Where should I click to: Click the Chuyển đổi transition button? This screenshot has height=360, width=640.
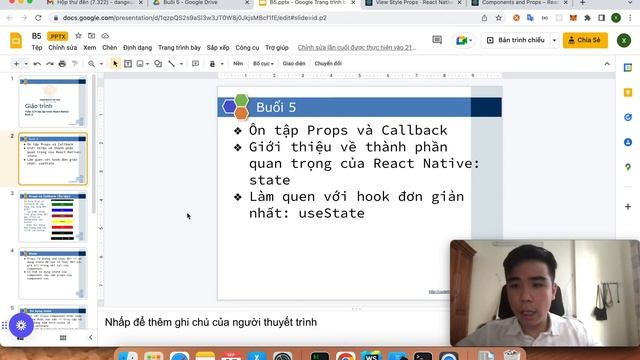[328, 64]
